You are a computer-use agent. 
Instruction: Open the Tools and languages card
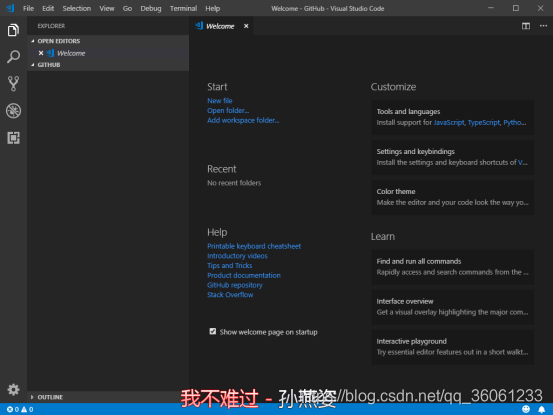coord(452,117)
